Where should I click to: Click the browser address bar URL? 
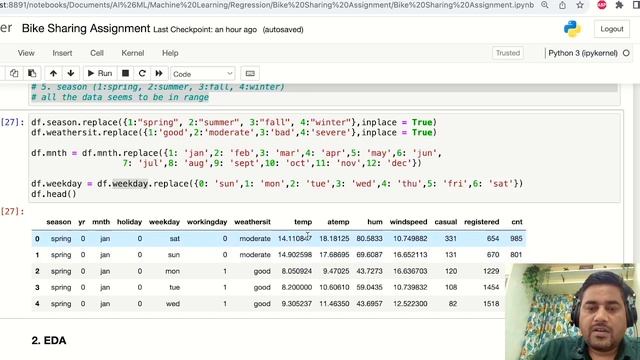point(267,5)
